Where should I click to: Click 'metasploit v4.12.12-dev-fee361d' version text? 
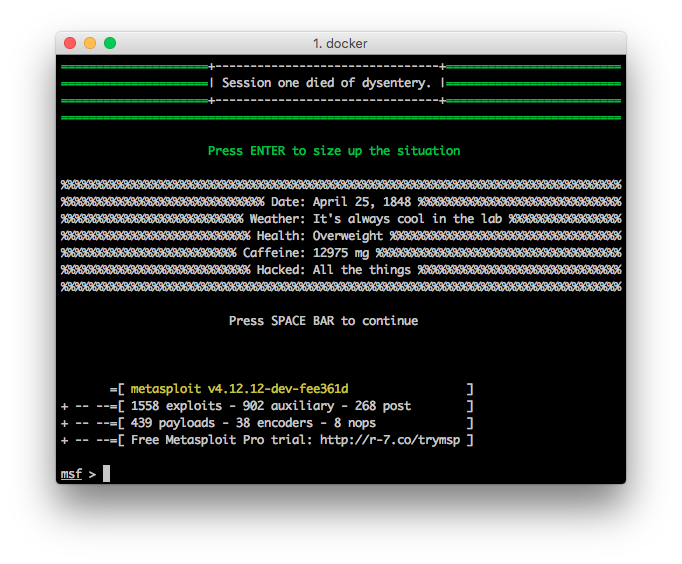point(240,389)
